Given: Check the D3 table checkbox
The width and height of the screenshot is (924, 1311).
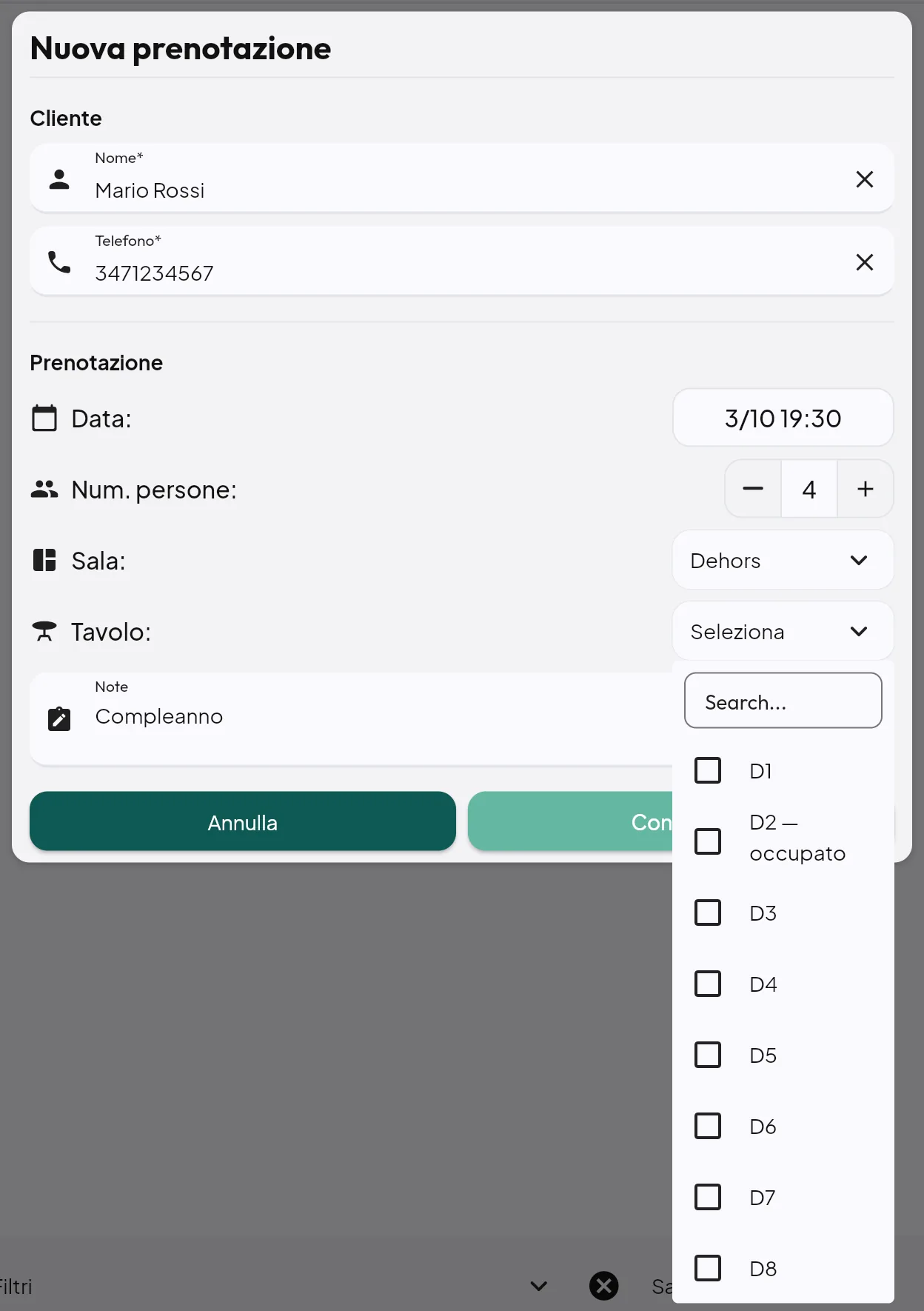Looking at the screenshot, I should 708,913.
